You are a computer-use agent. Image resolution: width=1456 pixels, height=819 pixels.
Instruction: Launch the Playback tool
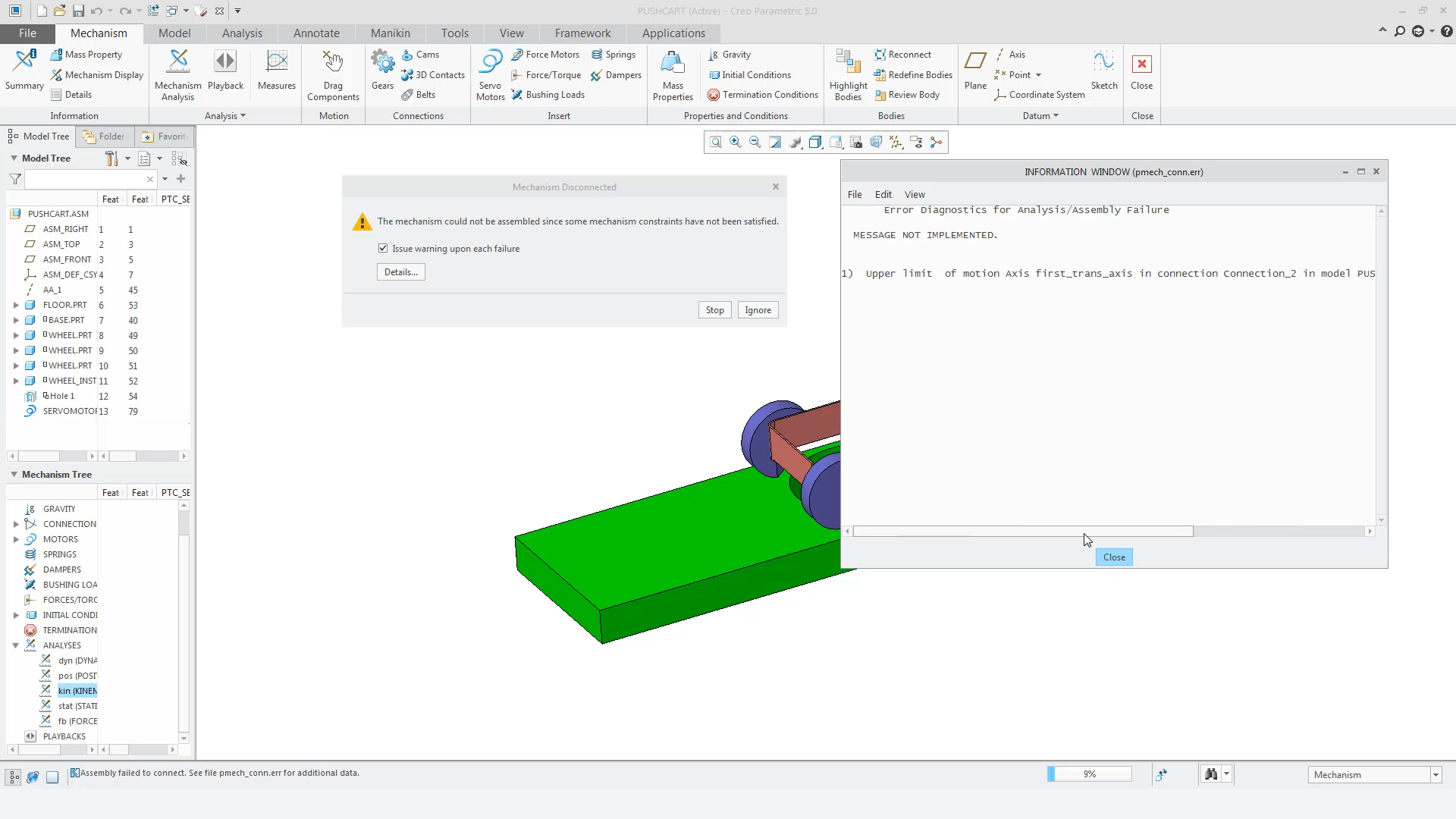pos(225,70)
